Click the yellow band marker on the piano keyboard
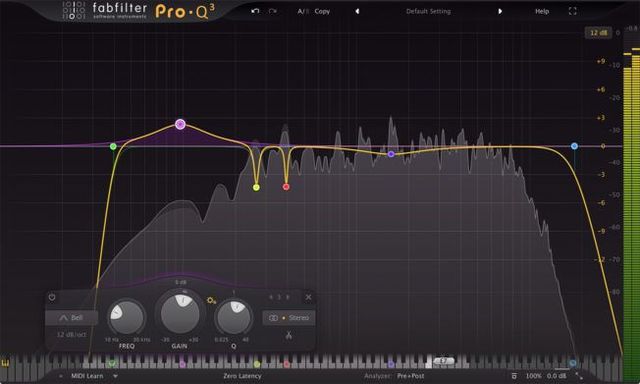 (x=257, y=364)
